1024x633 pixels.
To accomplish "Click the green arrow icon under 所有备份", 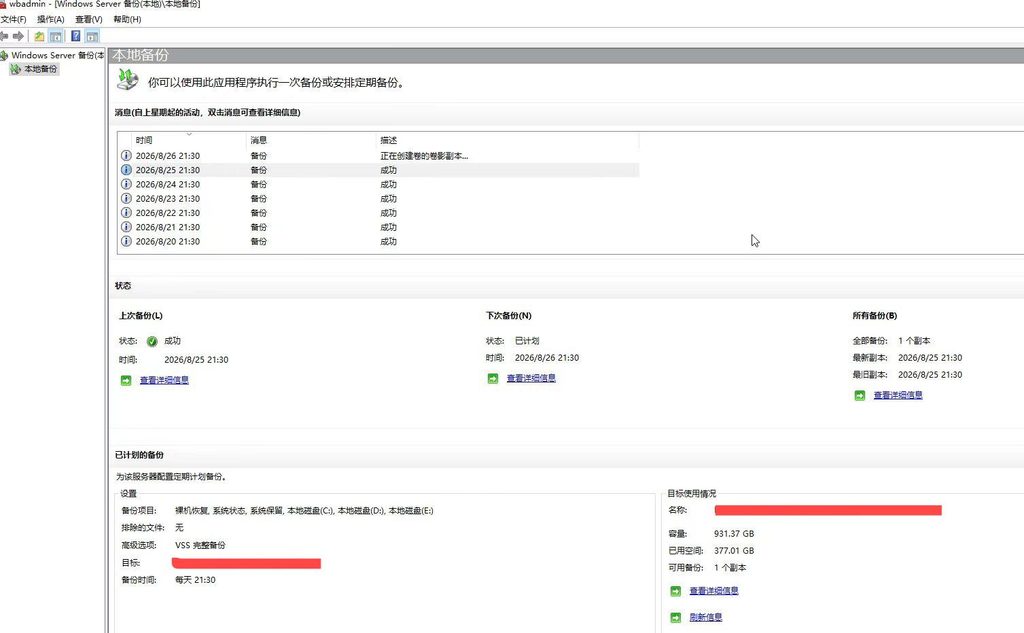I will tap(860, 395).
